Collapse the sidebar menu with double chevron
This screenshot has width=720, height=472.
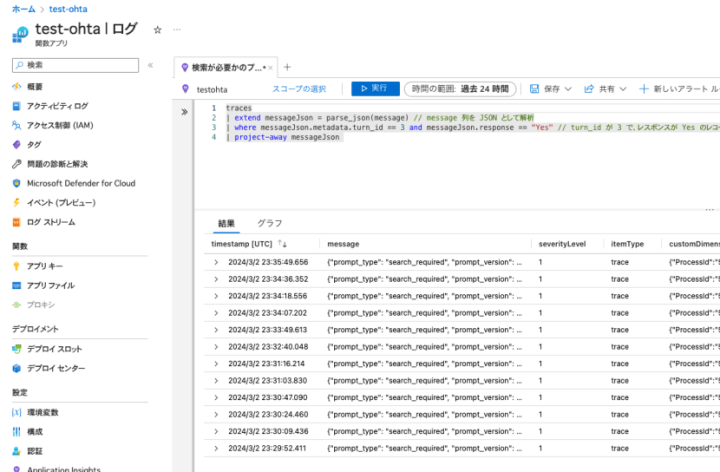click(150, 65)
